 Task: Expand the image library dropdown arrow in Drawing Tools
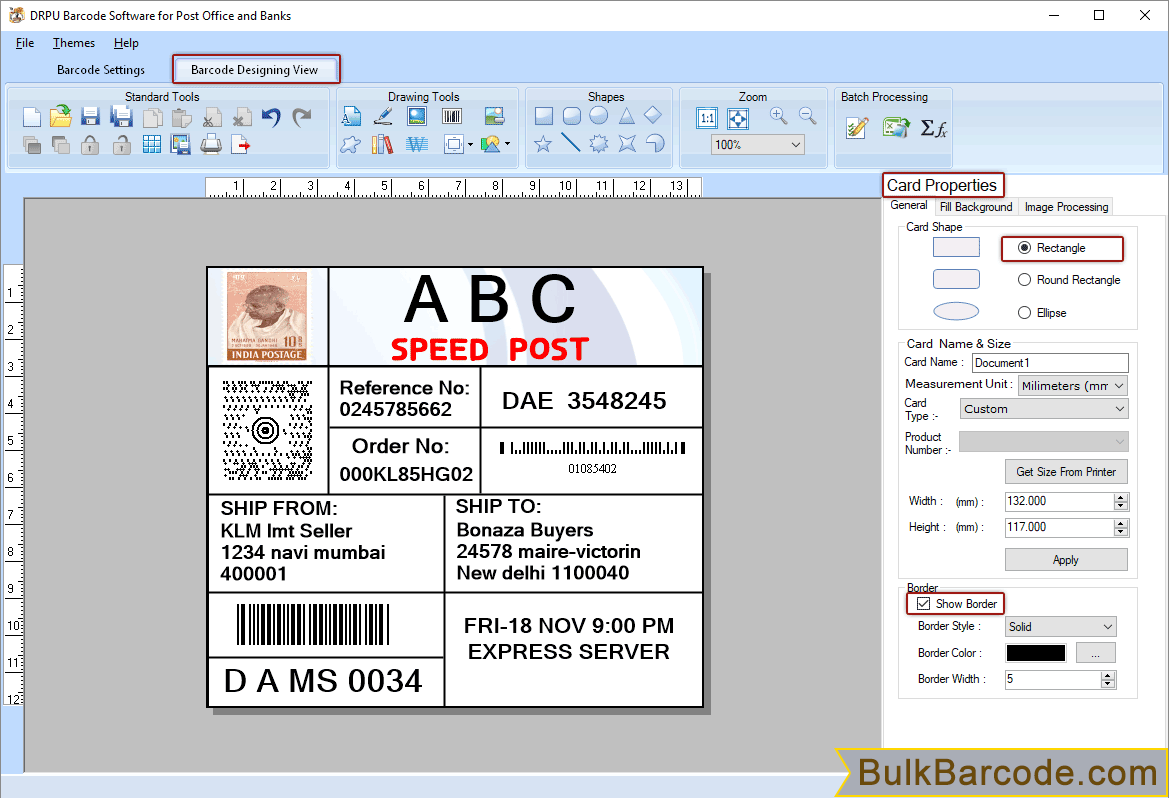pos(508,144)
